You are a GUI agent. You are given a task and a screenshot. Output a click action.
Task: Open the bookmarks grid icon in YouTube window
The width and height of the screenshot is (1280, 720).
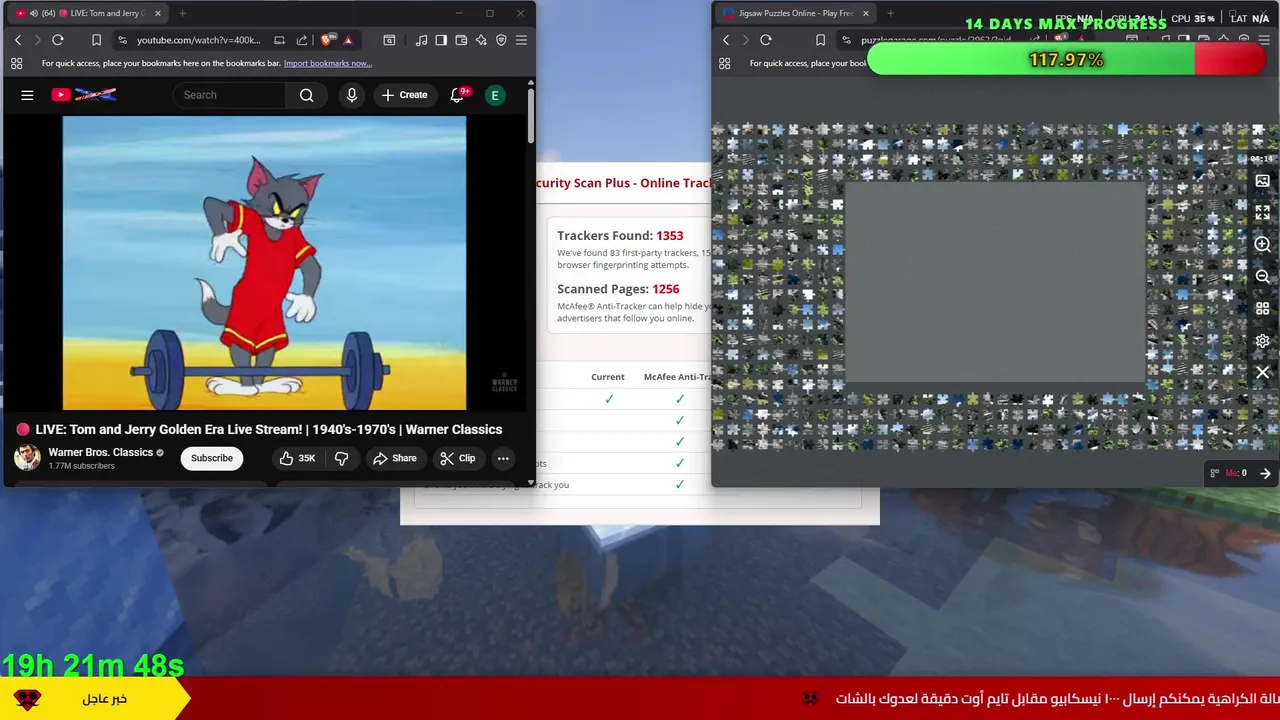pos(16,63)
